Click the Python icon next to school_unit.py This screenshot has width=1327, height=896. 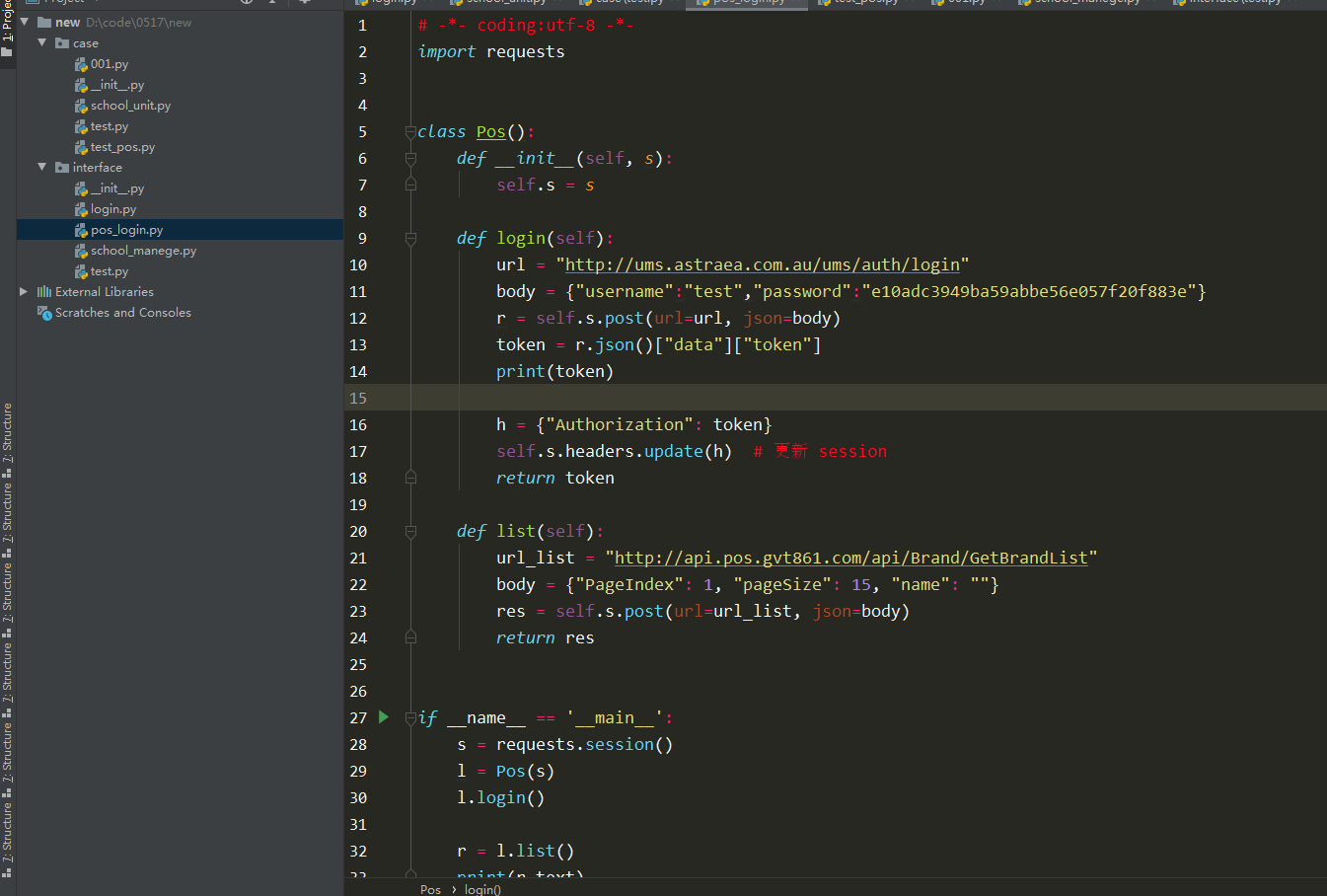(82, 106)
